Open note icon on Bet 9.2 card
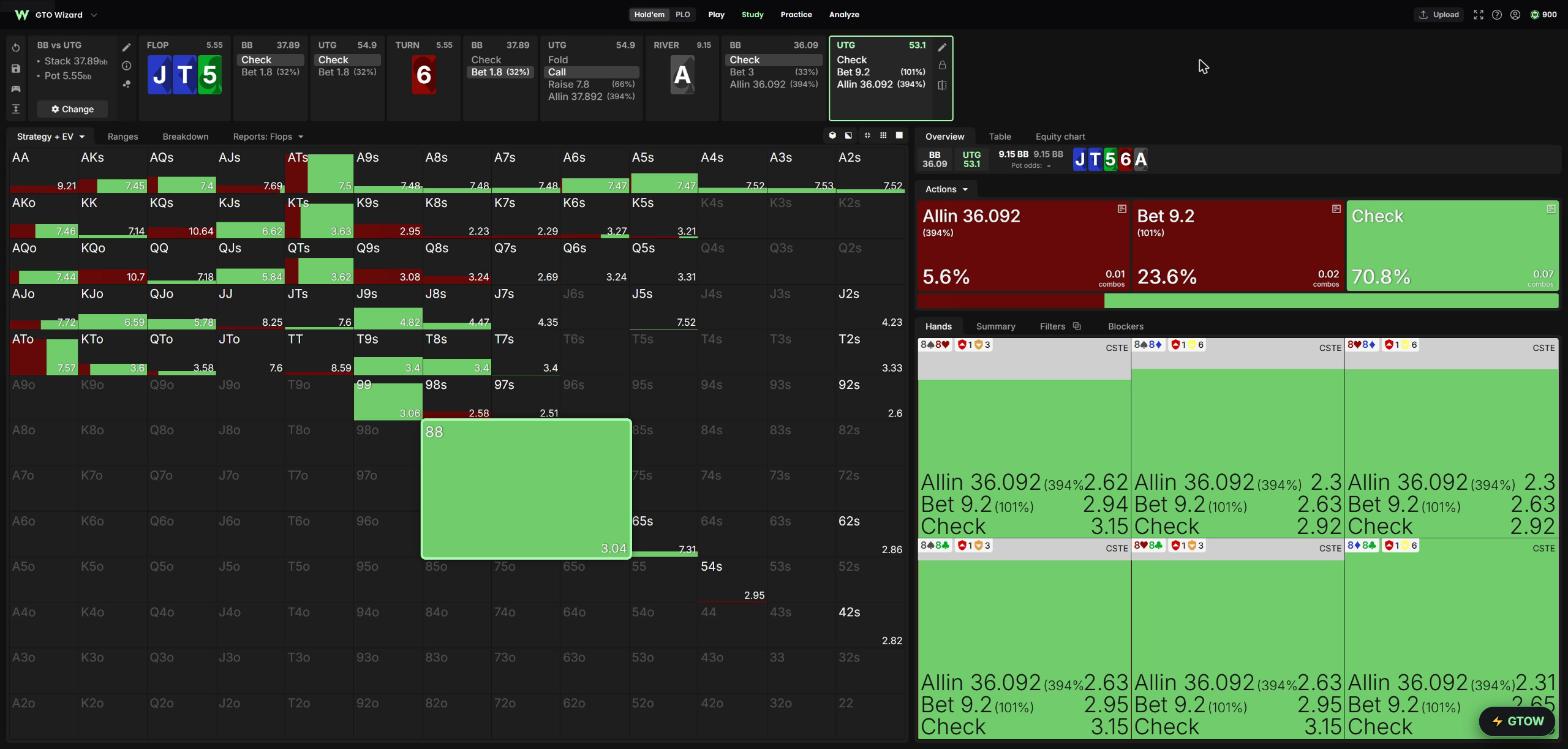The height and width of the screenshot is (749, 1568). pyautogui.click(x=1336, y=209)
